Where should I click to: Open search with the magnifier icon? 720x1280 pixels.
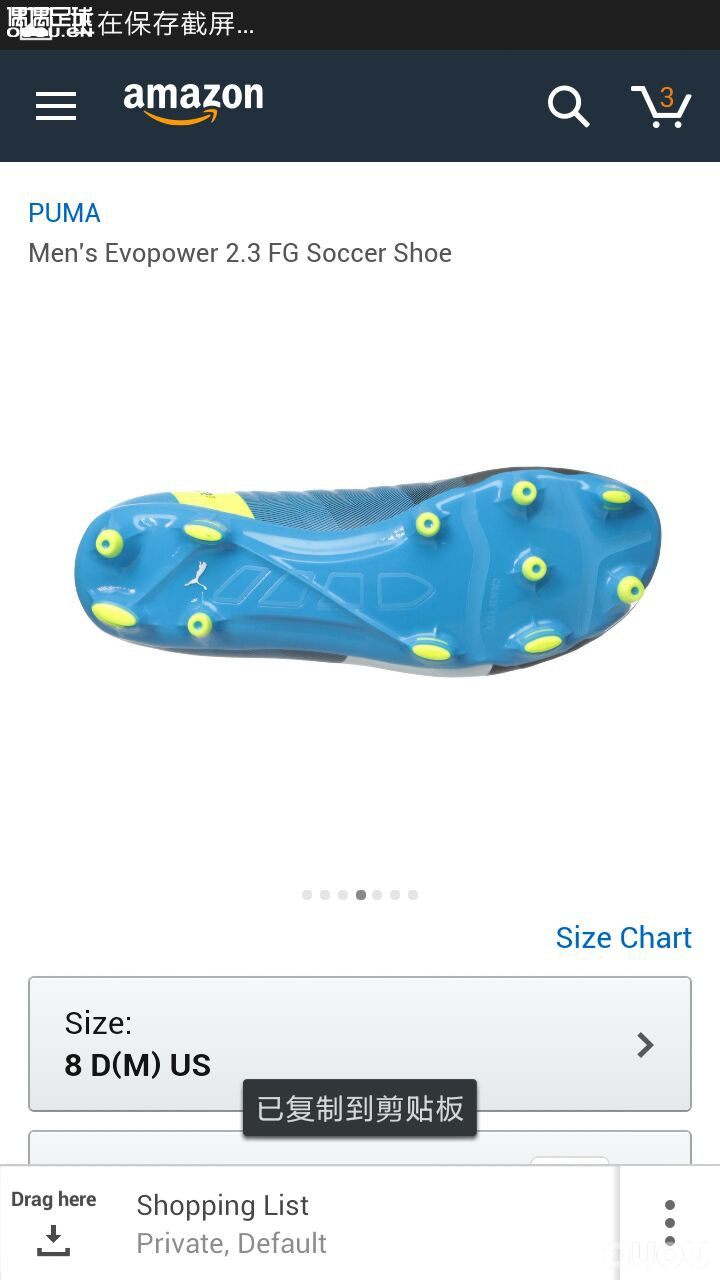(x=568, y=106)
